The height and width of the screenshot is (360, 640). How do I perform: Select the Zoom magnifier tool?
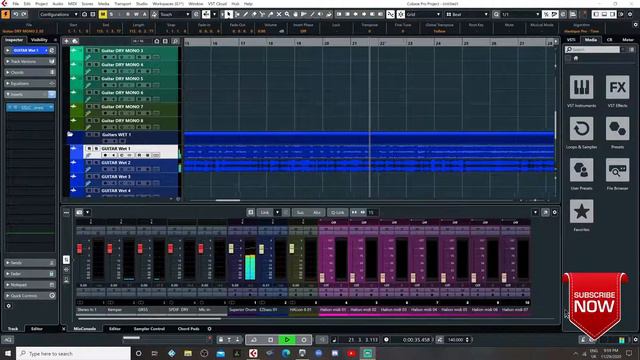(287, 14)
